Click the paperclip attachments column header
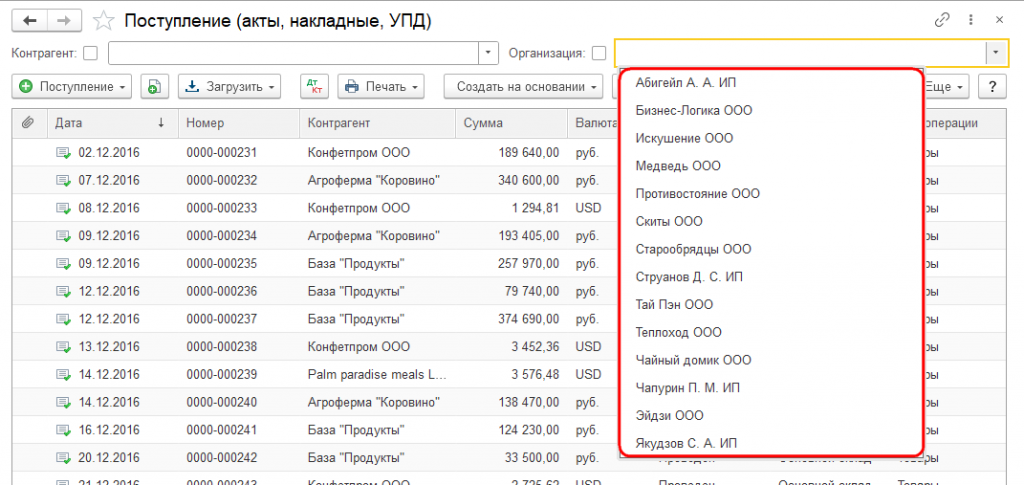This screenshot has height=485, width=1024. pos(27,123)
